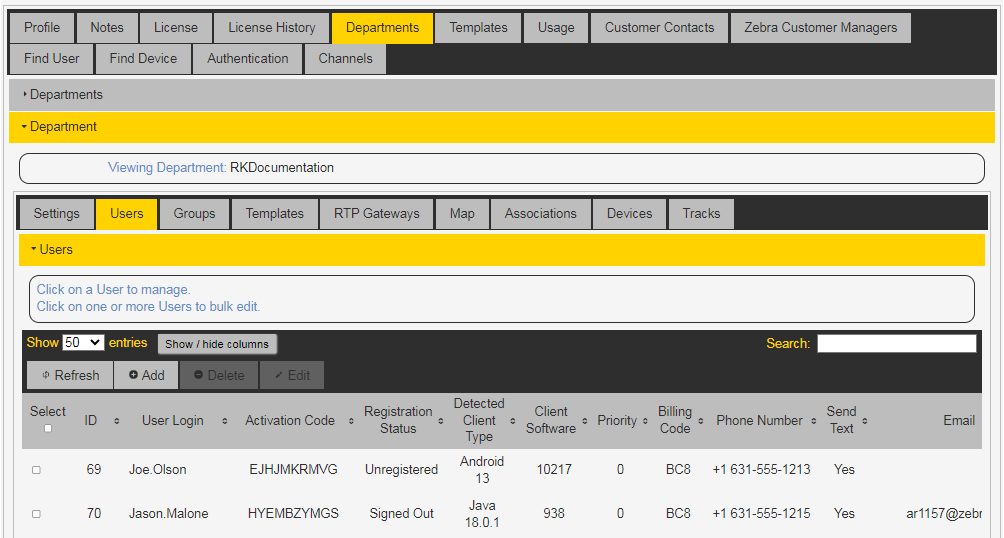The image size is (1004, 538).
Task: Open the License History tab
Action: [x=271, y=28]
